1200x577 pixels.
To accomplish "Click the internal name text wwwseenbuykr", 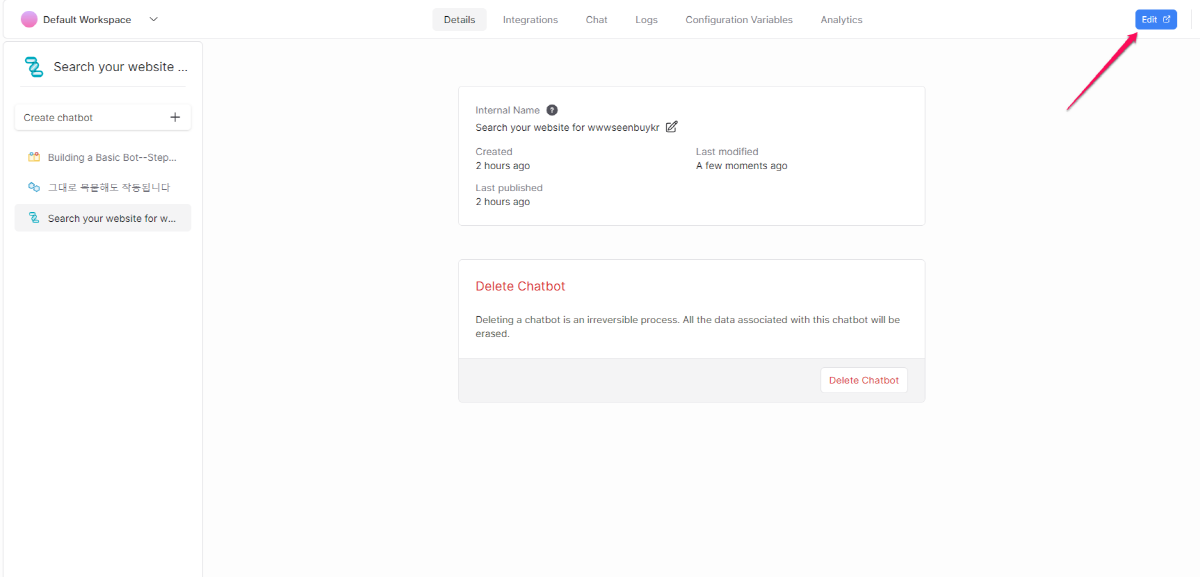I will click(x=567, y=127).
